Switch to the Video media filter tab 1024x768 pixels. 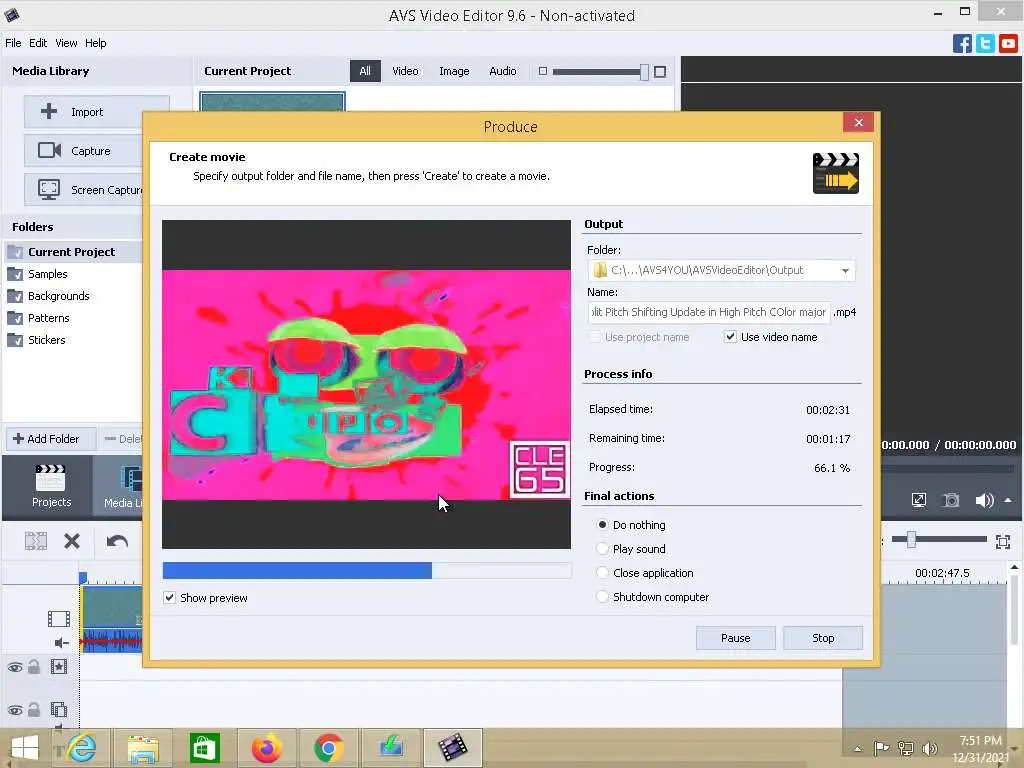405,71
